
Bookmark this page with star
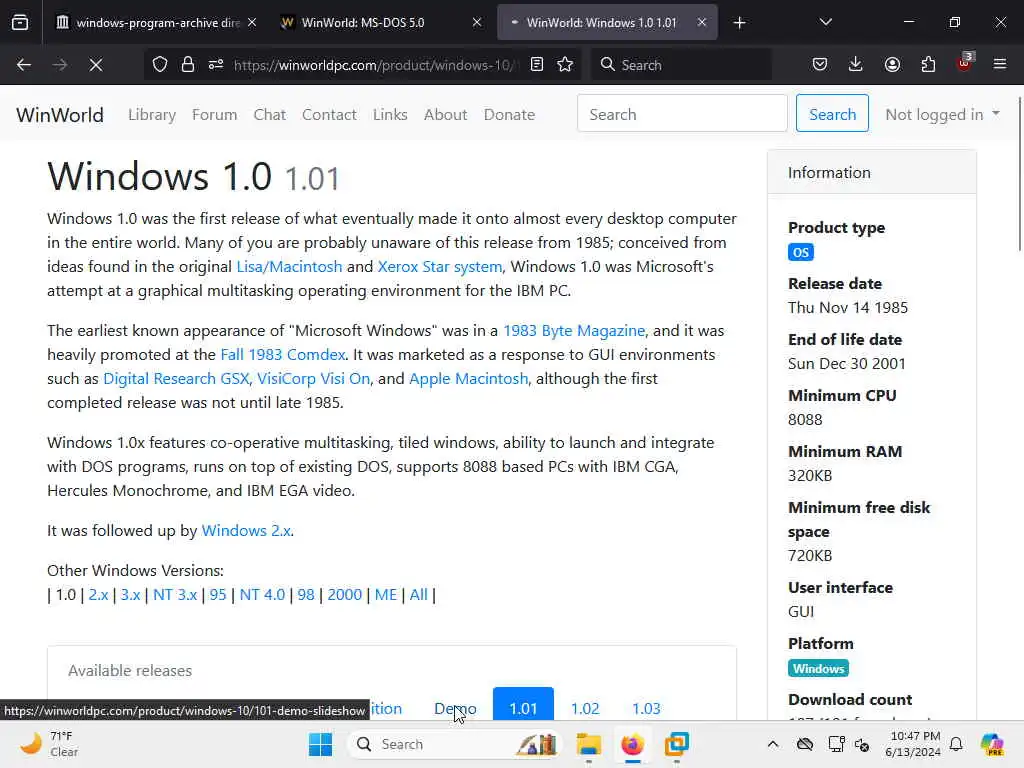[x=566, y=65]
